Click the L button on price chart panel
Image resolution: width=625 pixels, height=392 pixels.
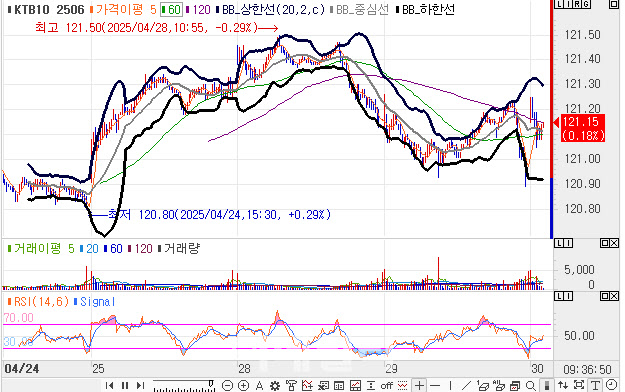pyautogui.click(x=559, y=4)
